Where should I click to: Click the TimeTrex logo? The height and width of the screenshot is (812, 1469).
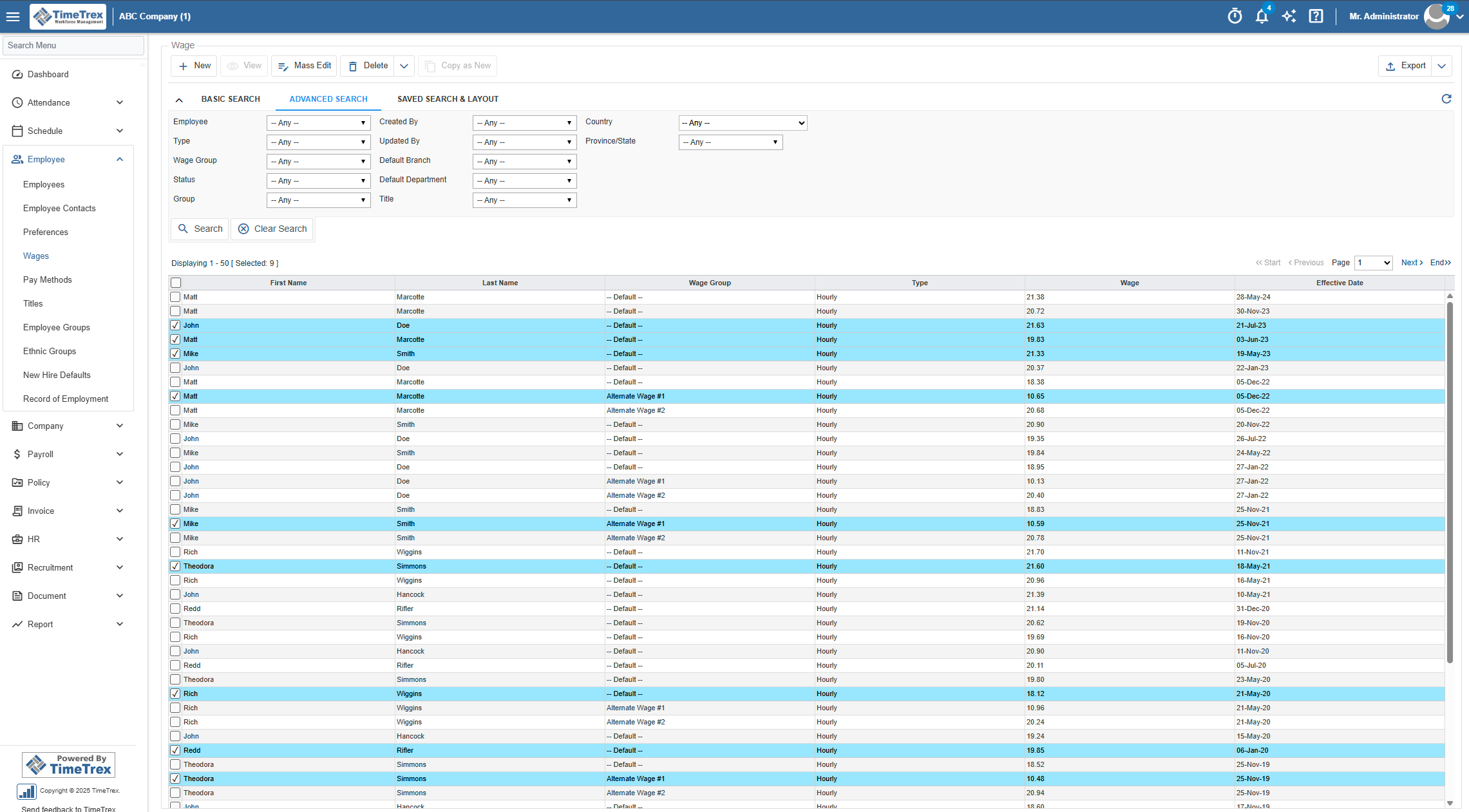67,16
